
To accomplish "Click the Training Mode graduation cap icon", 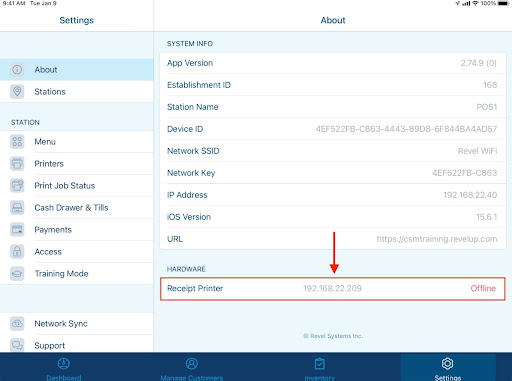I will [x=17, y=274].
